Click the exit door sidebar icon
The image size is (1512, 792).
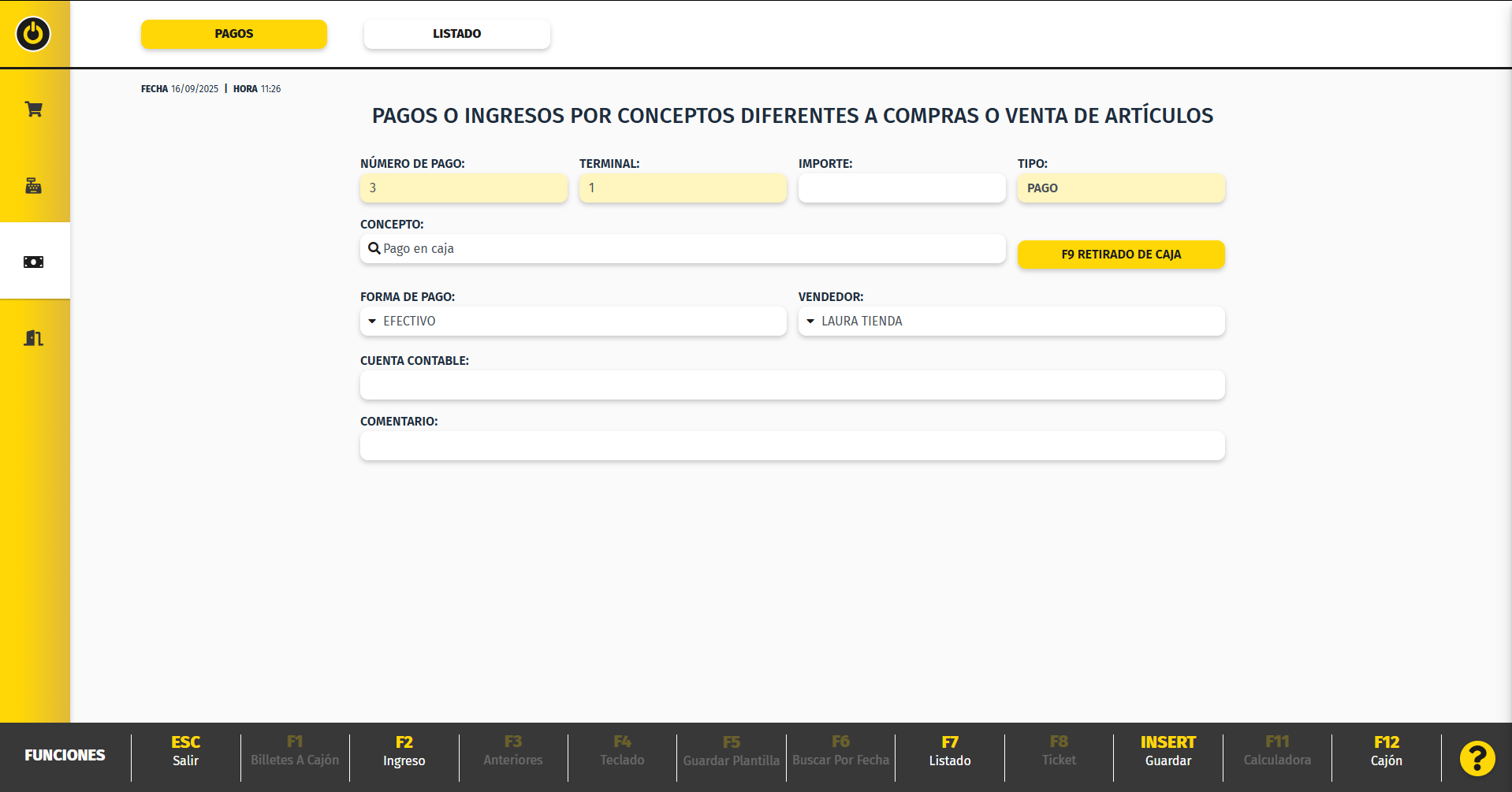point(34,338)
